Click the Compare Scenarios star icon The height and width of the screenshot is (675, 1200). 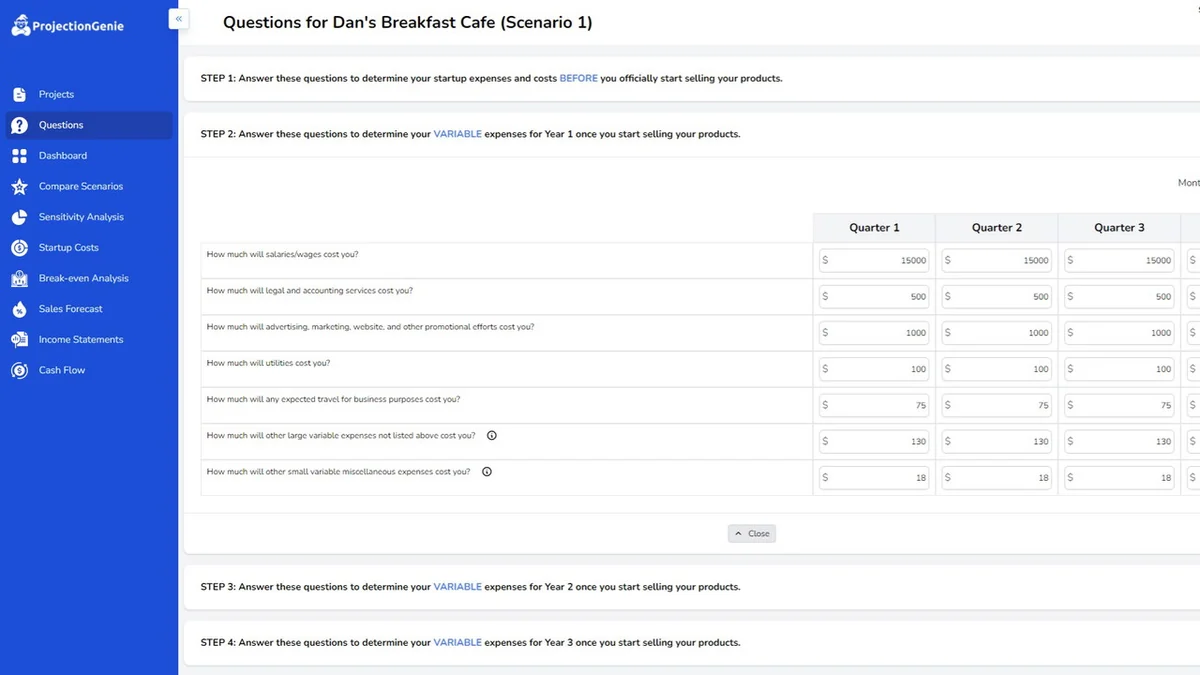click(x=19, y=186)
